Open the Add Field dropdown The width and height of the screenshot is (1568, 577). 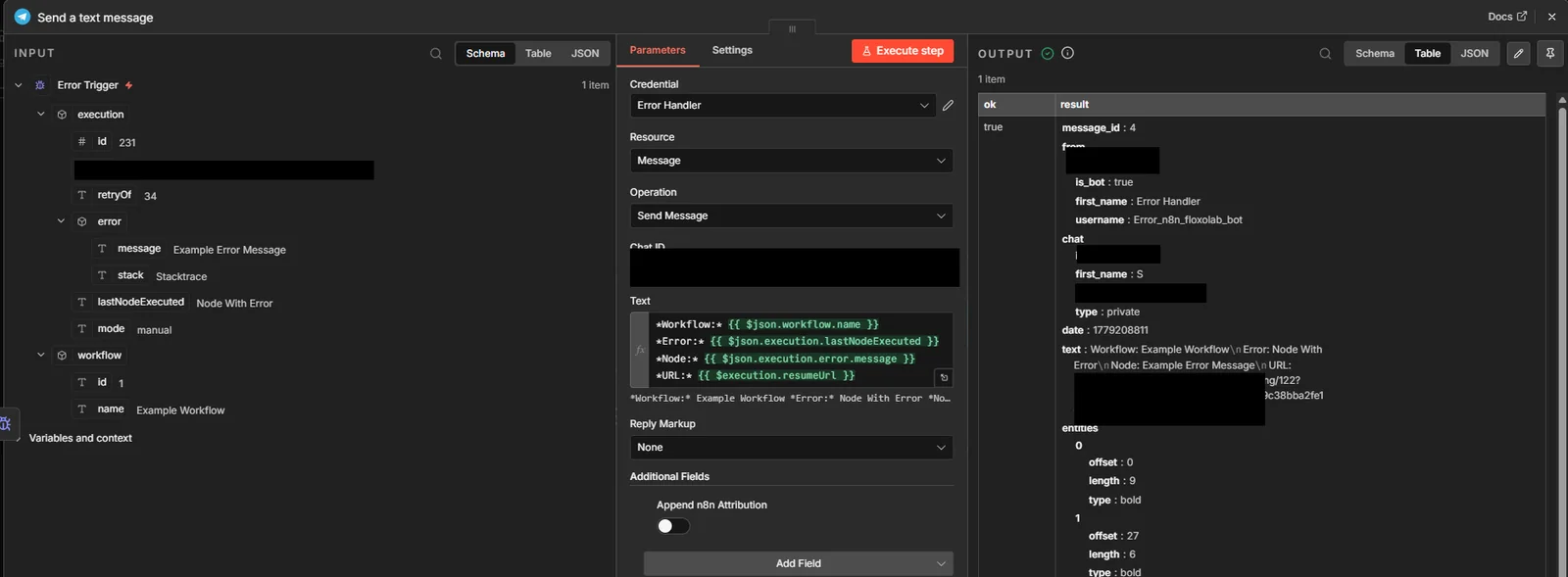(799, 563)
